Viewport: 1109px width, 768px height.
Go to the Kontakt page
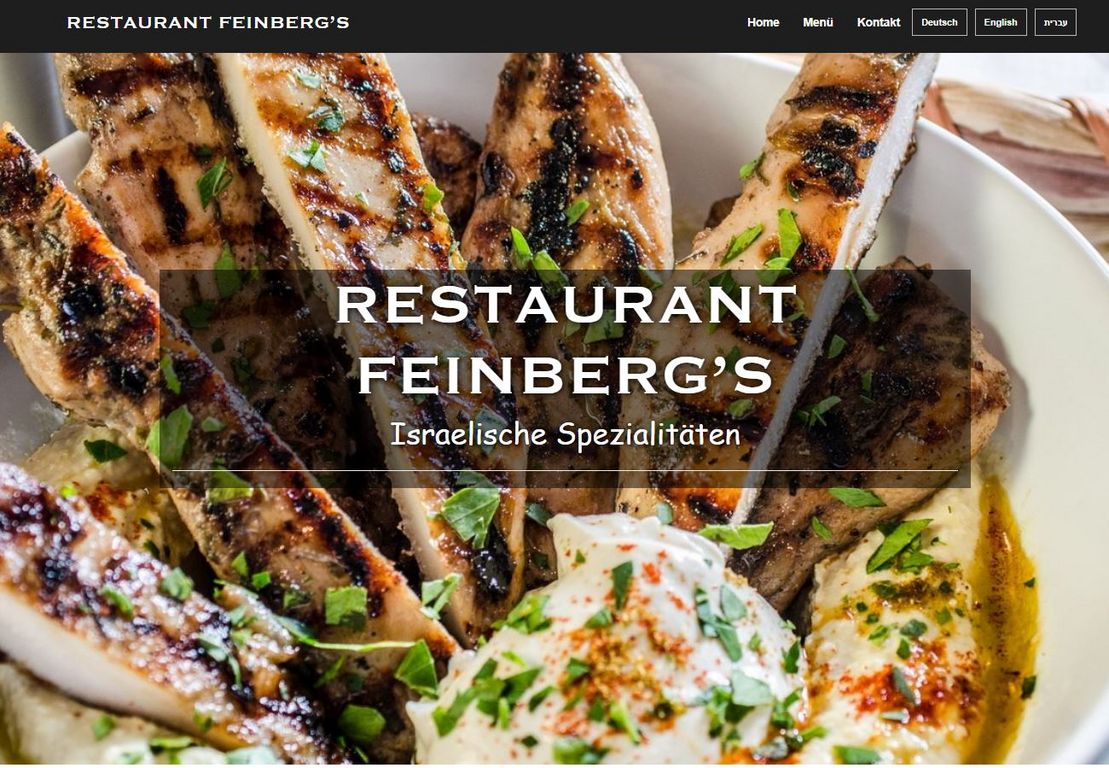tap(878, 23)
